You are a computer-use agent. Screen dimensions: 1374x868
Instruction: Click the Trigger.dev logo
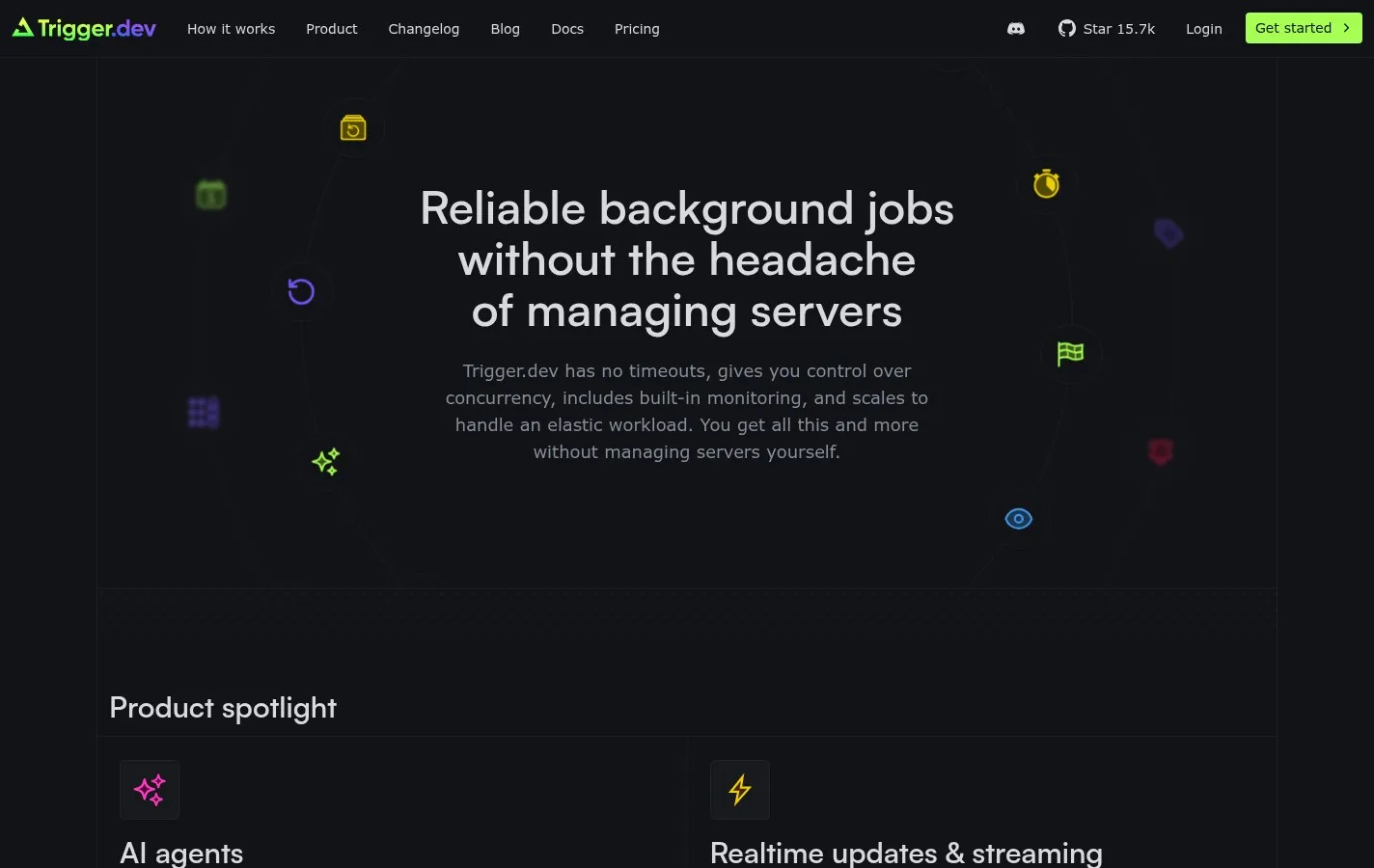tap(84, 29)
